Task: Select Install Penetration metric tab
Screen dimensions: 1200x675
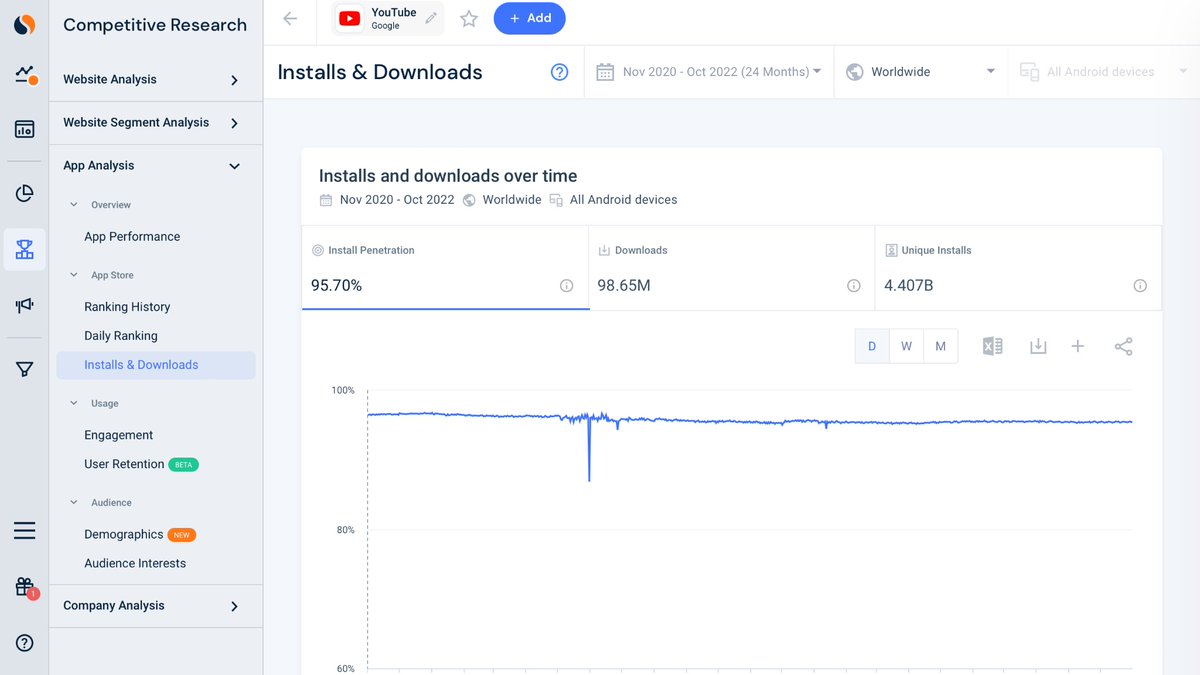Action: click(x=445, y=268)
